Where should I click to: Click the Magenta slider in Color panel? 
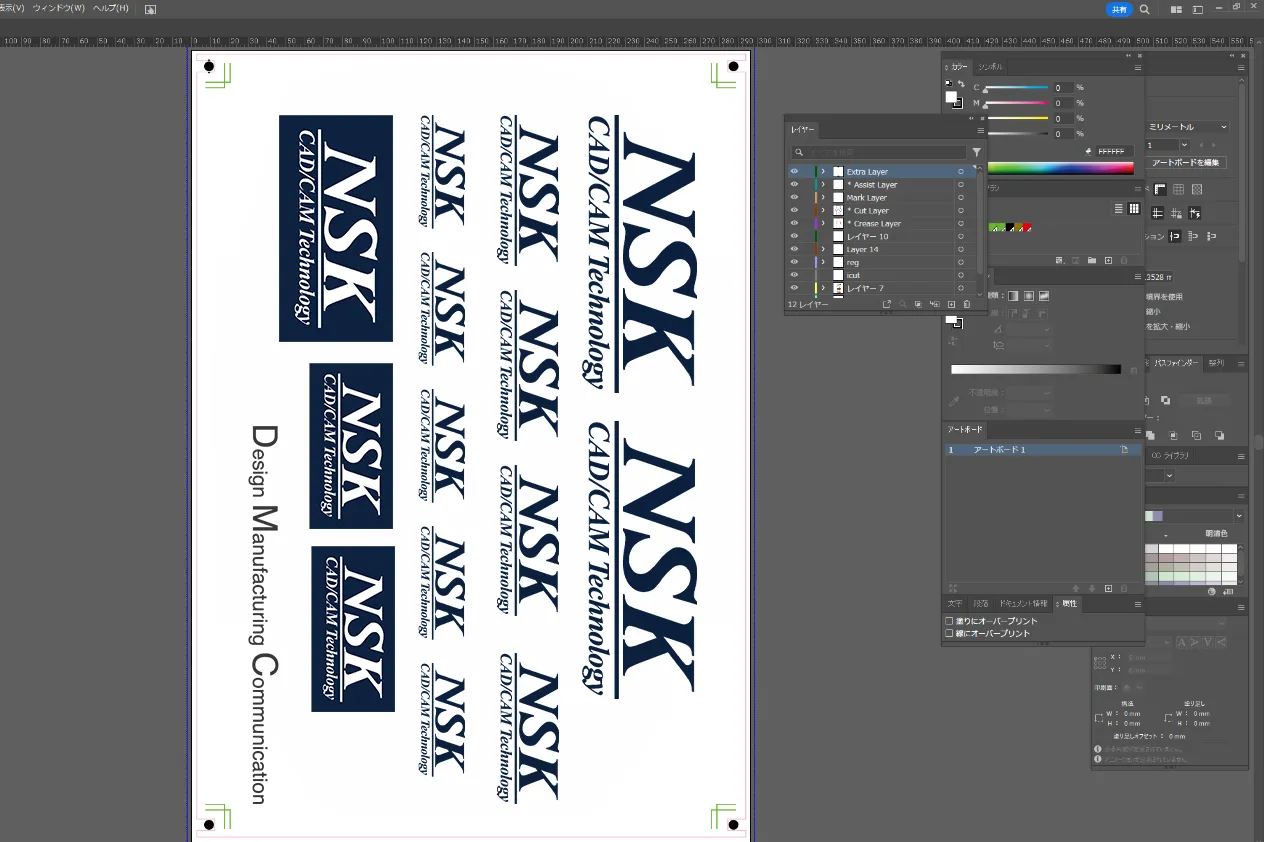1016,103
